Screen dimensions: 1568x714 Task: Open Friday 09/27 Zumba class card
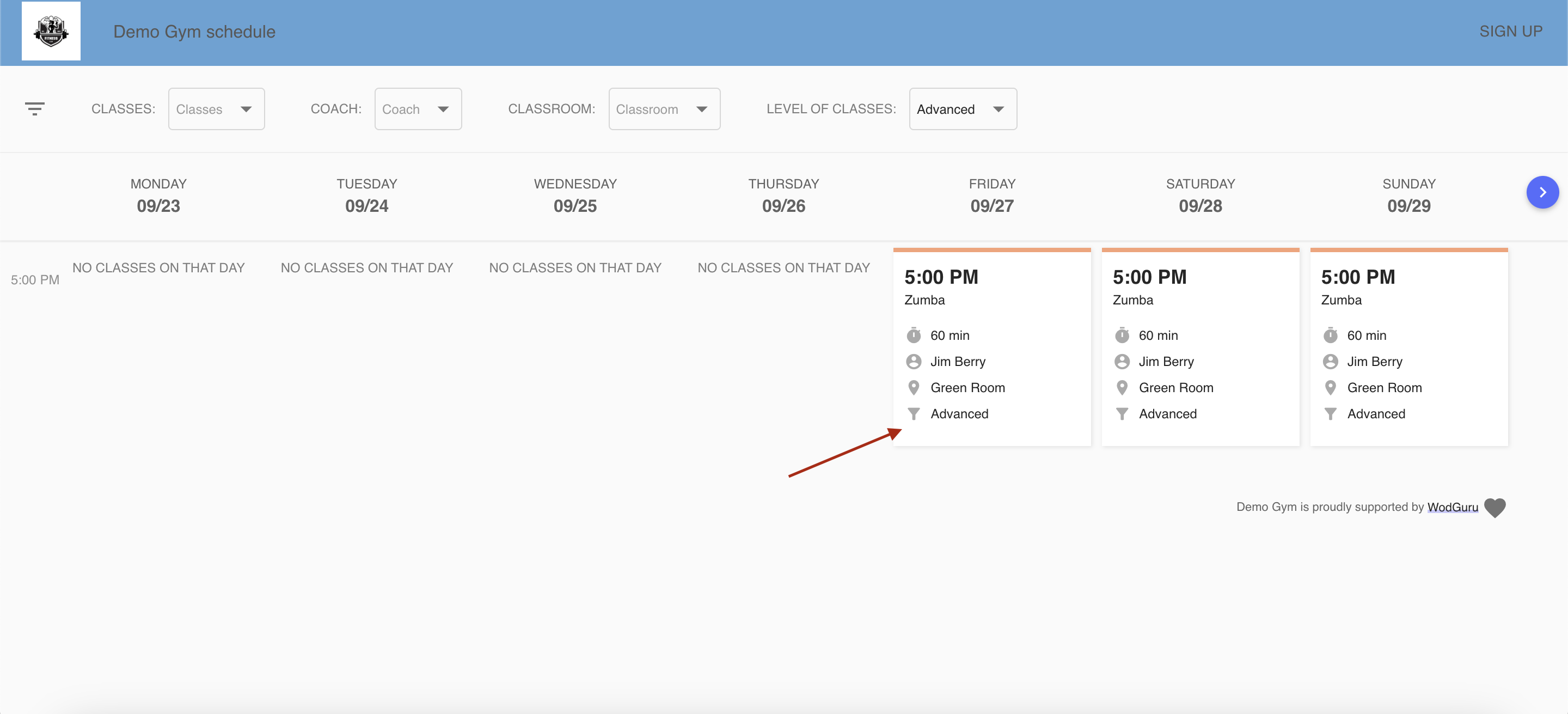tap(991, 347)
